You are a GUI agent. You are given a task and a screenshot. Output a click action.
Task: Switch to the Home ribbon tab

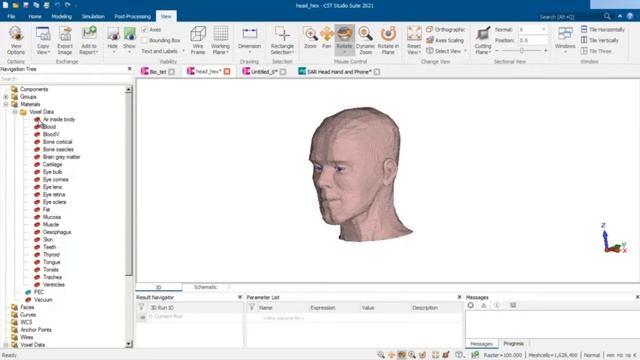[35, 16]
